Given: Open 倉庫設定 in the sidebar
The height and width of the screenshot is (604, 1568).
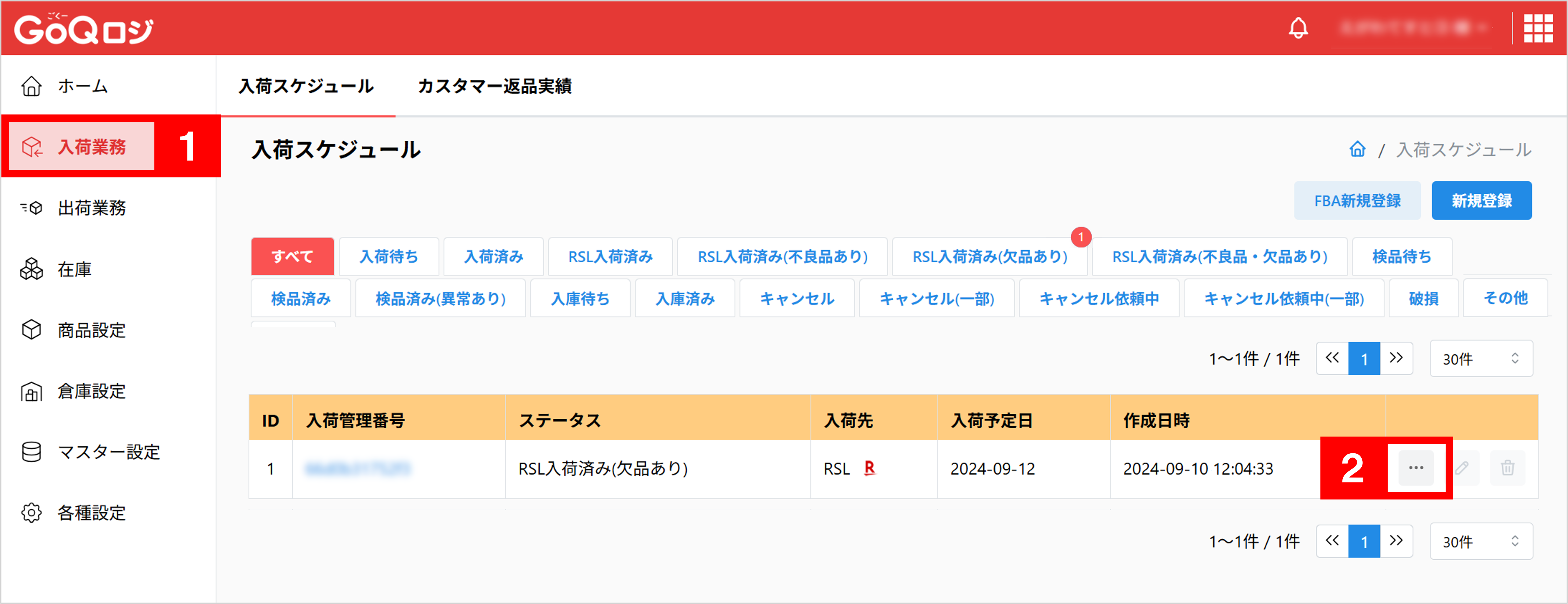Looking at the screenshot, I should 91,391.
